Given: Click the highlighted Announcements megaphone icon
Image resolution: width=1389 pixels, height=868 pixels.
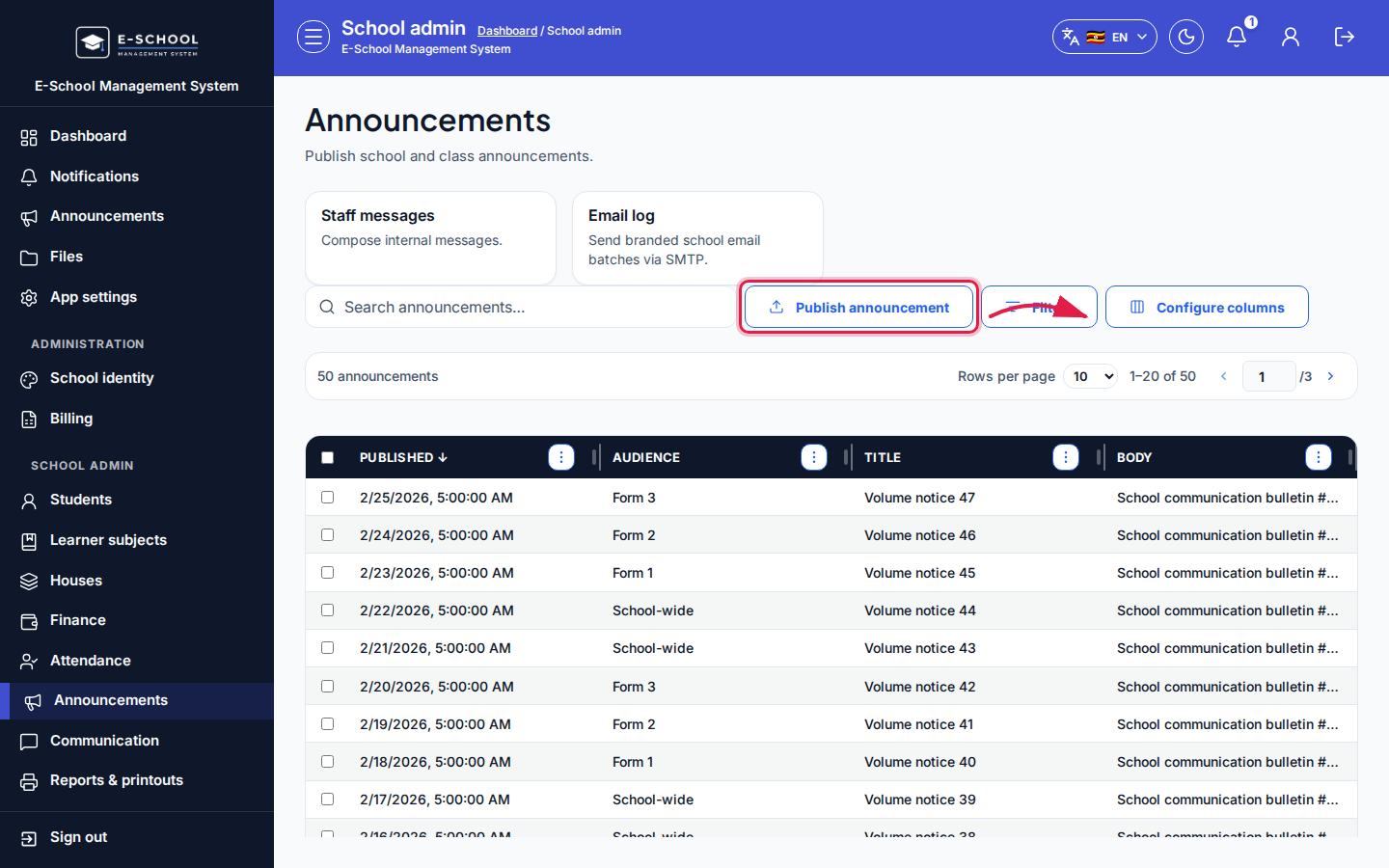Looking at the screenshot, I should coord(33,702).
